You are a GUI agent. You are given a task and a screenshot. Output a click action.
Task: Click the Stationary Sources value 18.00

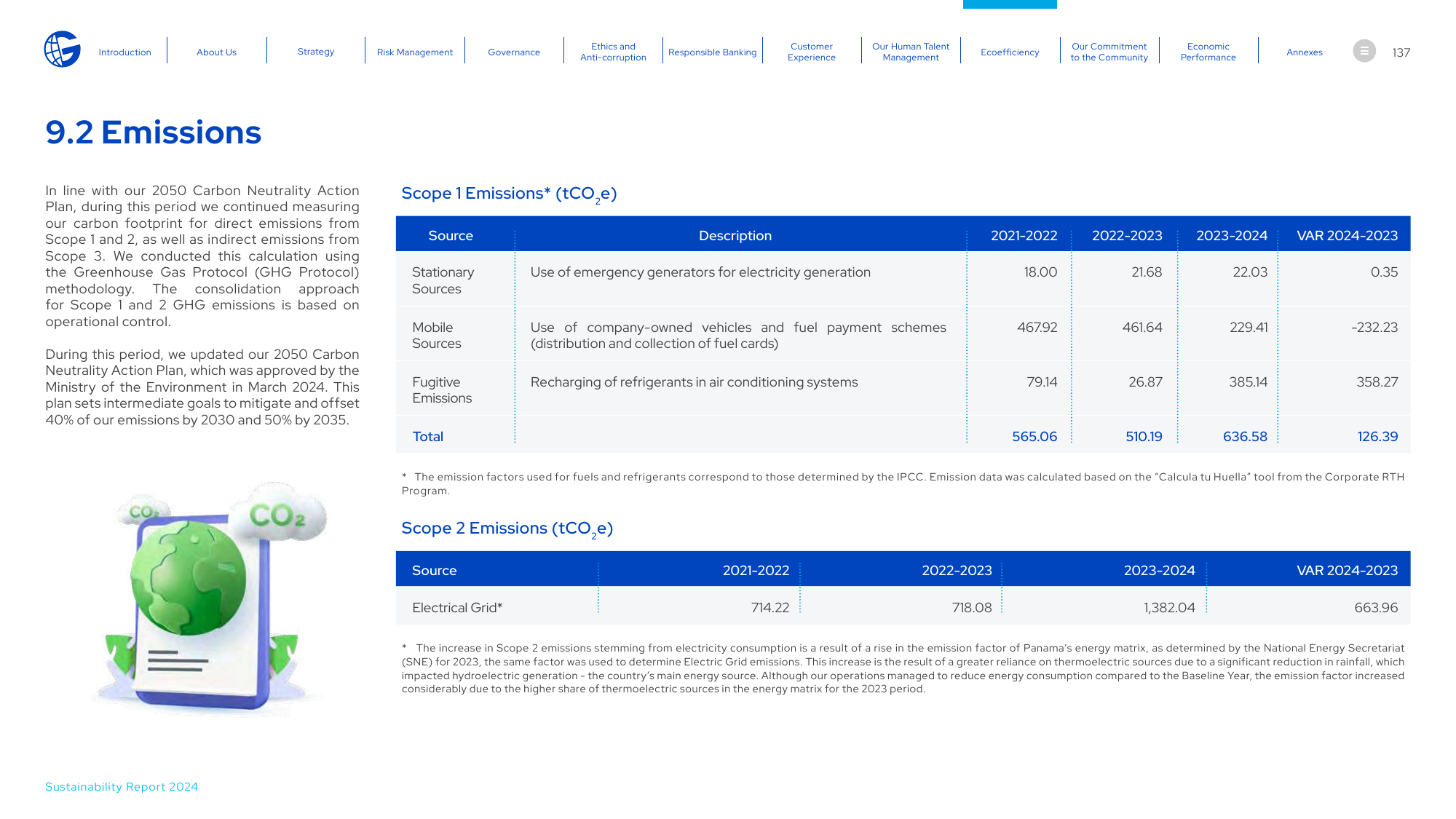[x=1040, y=272]
